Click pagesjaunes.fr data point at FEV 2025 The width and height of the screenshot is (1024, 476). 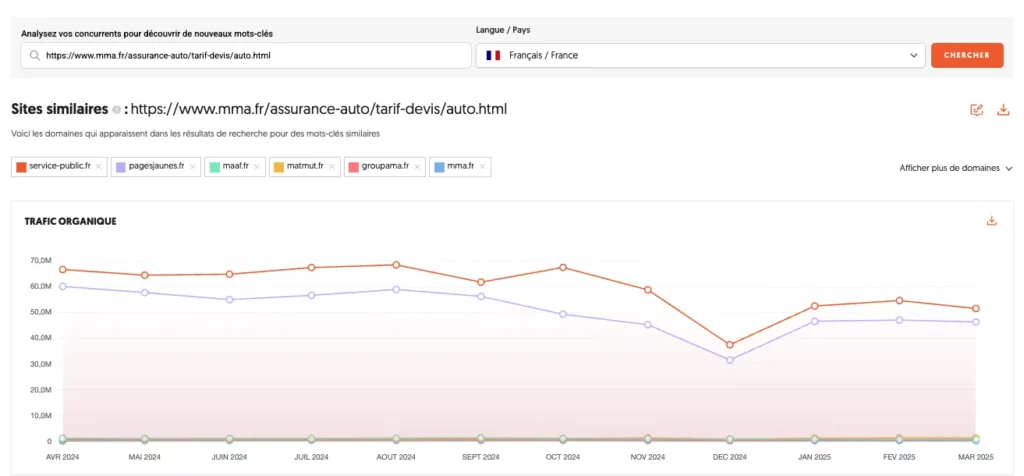coord(899,320)
